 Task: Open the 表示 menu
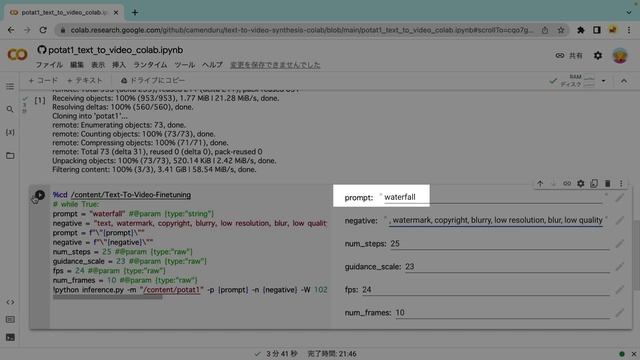98,65
